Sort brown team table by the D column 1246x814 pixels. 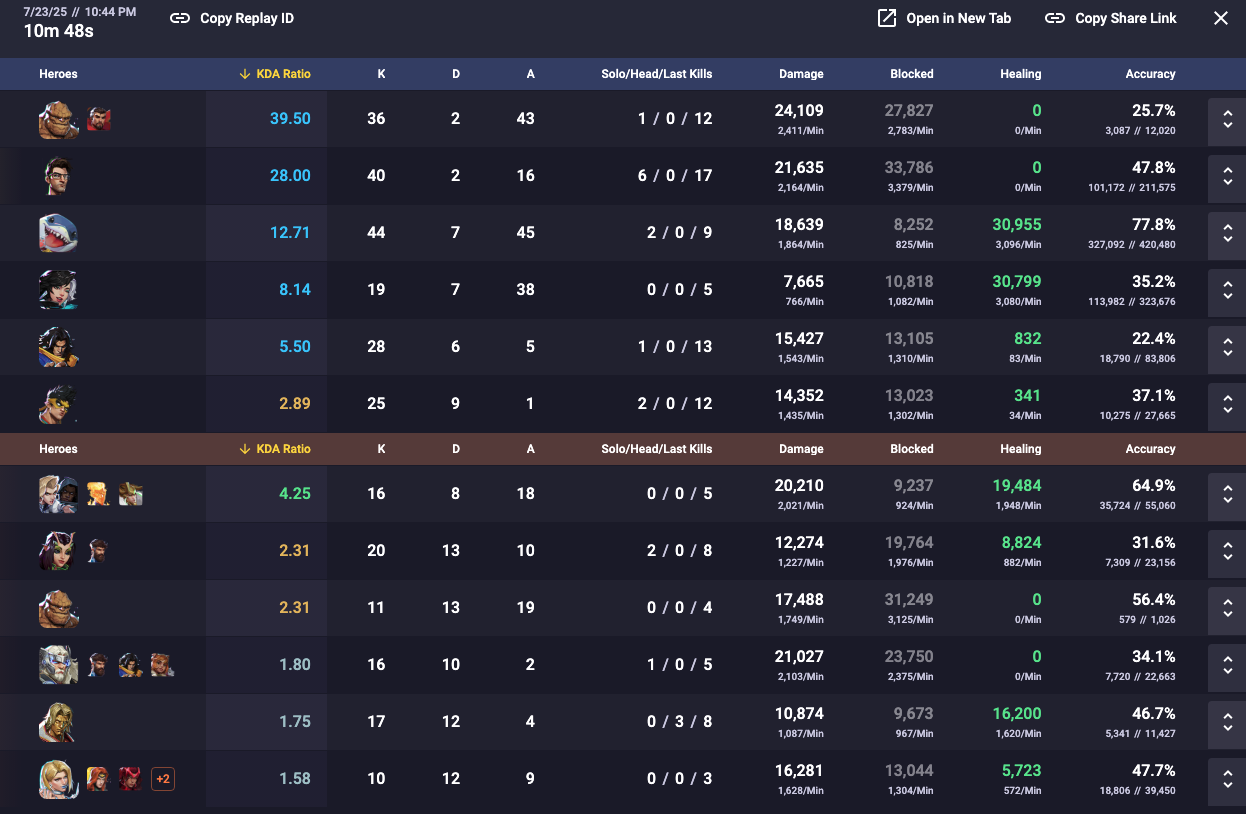click(x=456, y=449)
